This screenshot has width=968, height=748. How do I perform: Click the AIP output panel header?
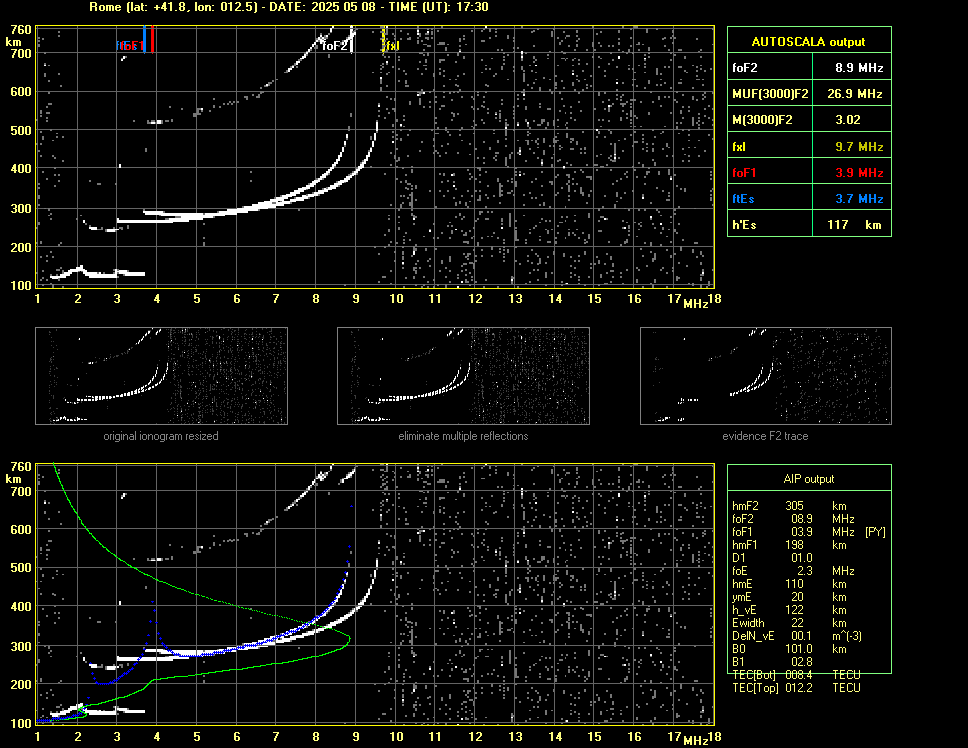point(809,478)
